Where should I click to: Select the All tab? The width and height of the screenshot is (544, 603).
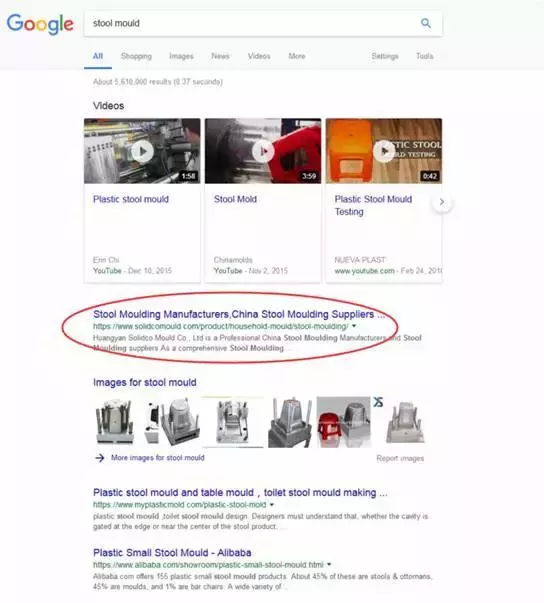click(98, 56)
